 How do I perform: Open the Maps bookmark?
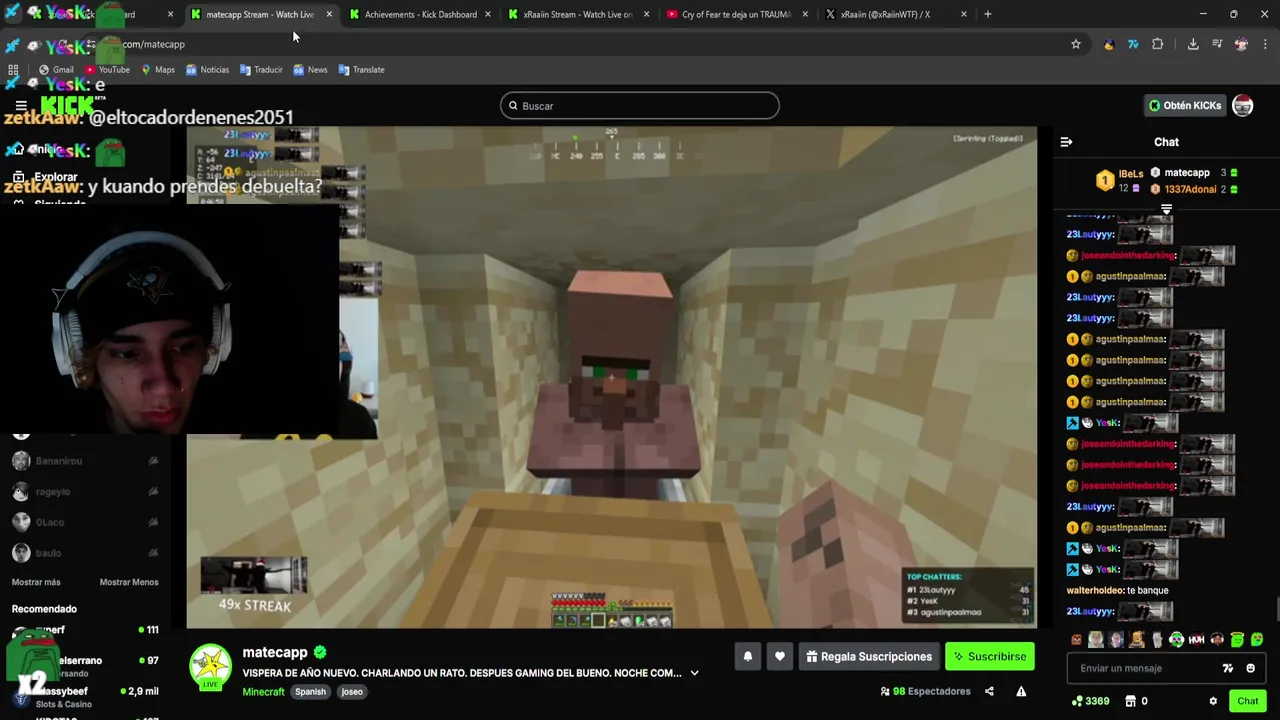pos(158,70)
